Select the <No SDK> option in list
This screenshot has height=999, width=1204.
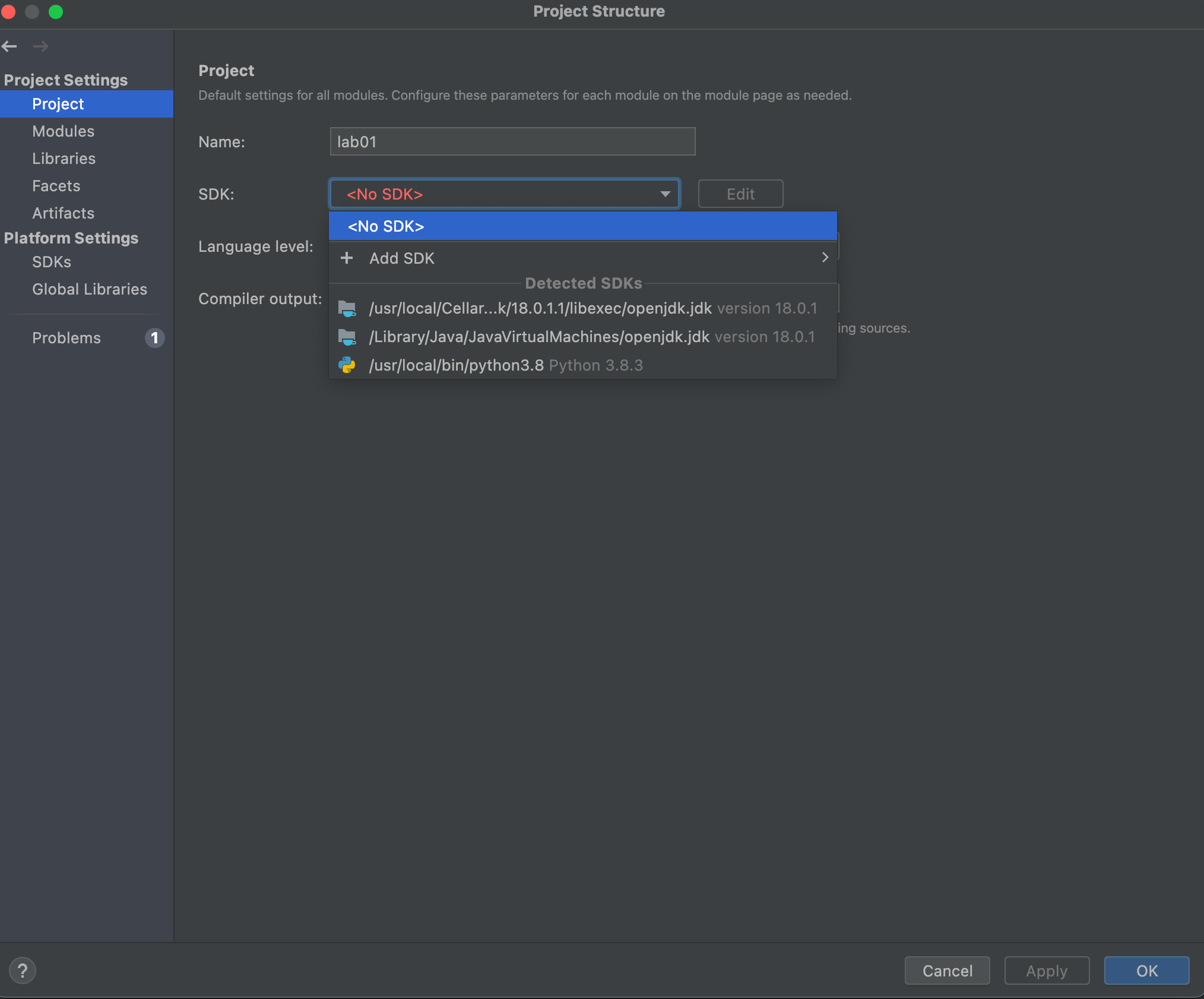(x=386, y=226)
